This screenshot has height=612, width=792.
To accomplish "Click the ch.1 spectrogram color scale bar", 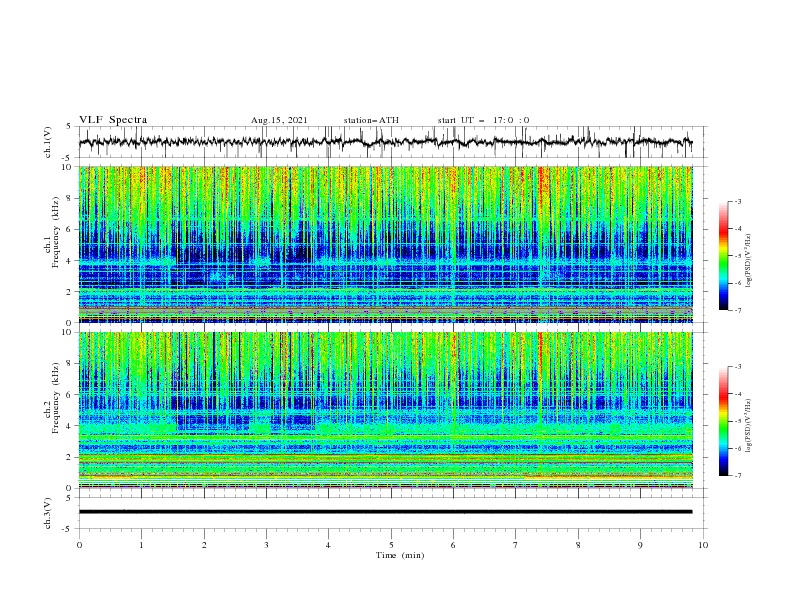I will click(x=723, y=256).
